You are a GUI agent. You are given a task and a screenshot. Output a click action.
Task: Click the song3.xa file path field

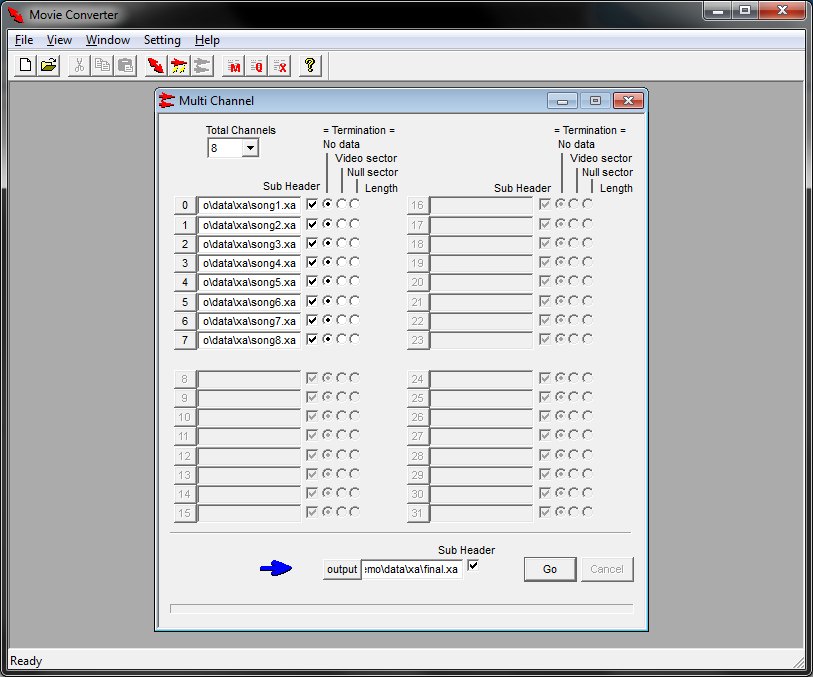pos(249,244)
